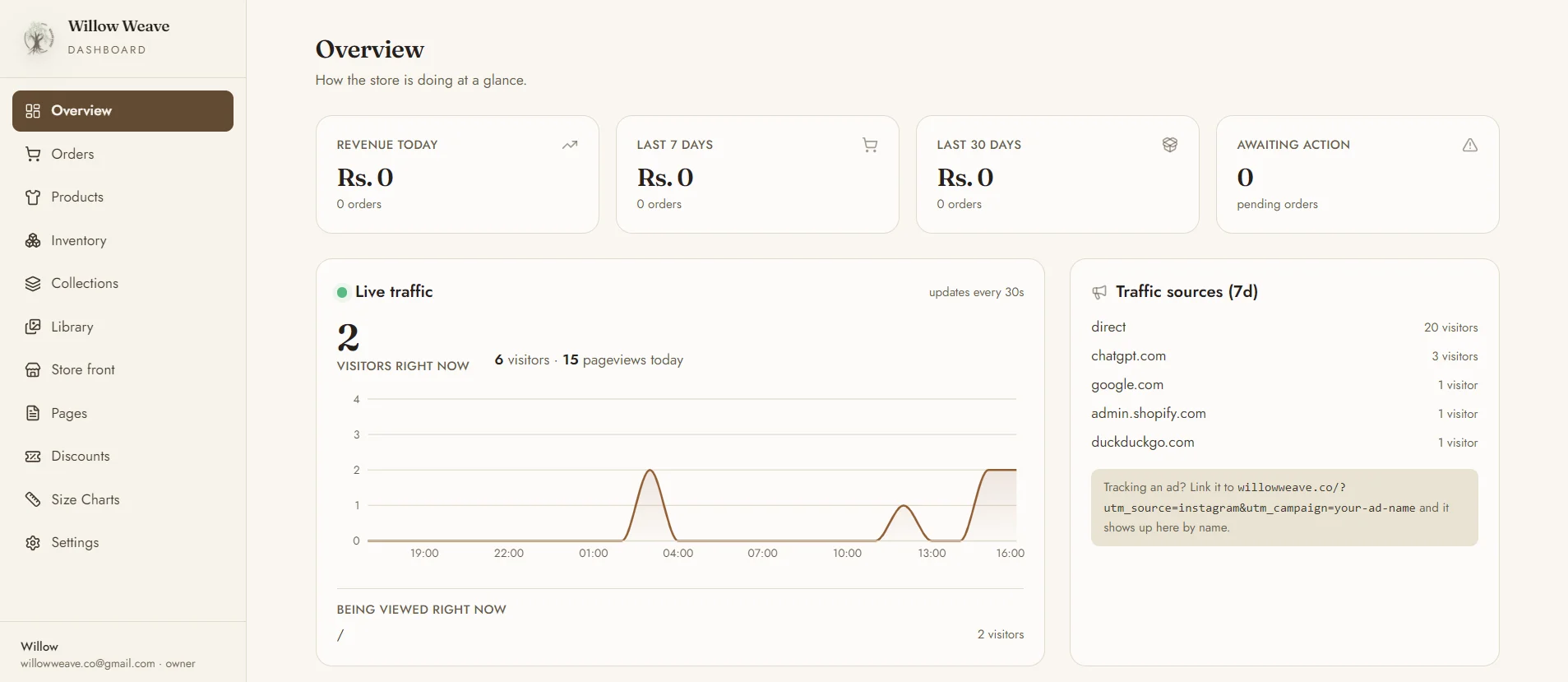
Task: Select the chatgpt.com traffic source row
Action: (1284, 356)
